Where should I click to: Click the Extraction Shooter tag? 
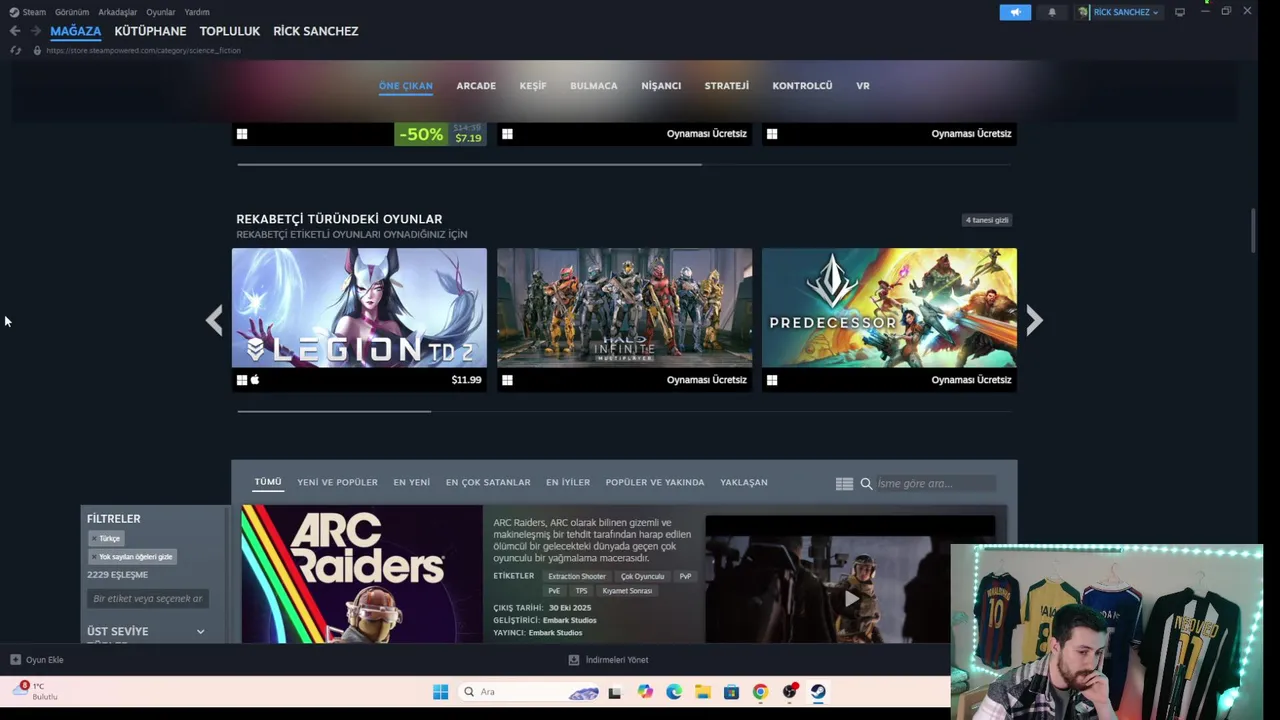click(x=577, y=576)
